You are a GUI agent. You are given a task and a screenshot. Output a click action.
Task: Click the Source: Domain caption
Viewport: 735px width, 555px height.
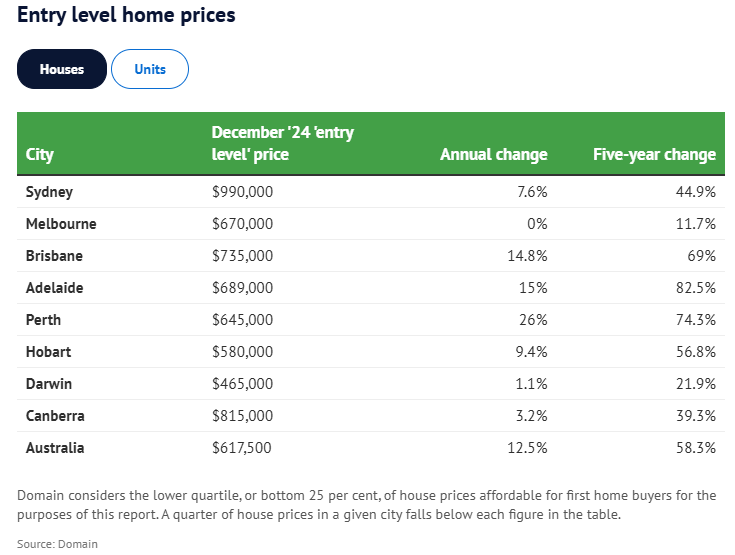[x=58, y=543]
